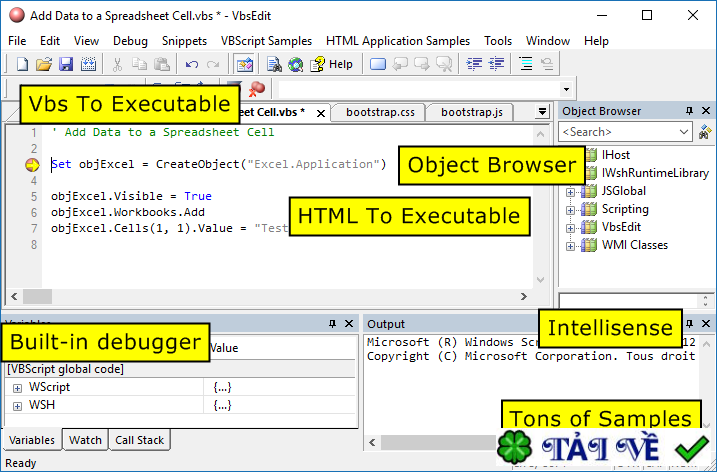Open the File menu

click(x=17, y=41)
